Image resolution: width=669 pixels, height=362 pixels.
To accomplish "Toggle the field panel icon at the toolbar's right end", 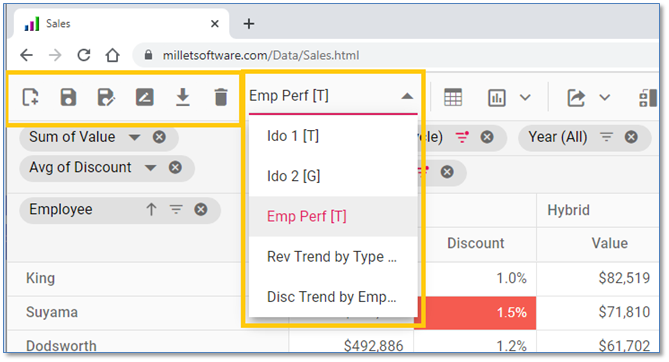I will (648, 98).
